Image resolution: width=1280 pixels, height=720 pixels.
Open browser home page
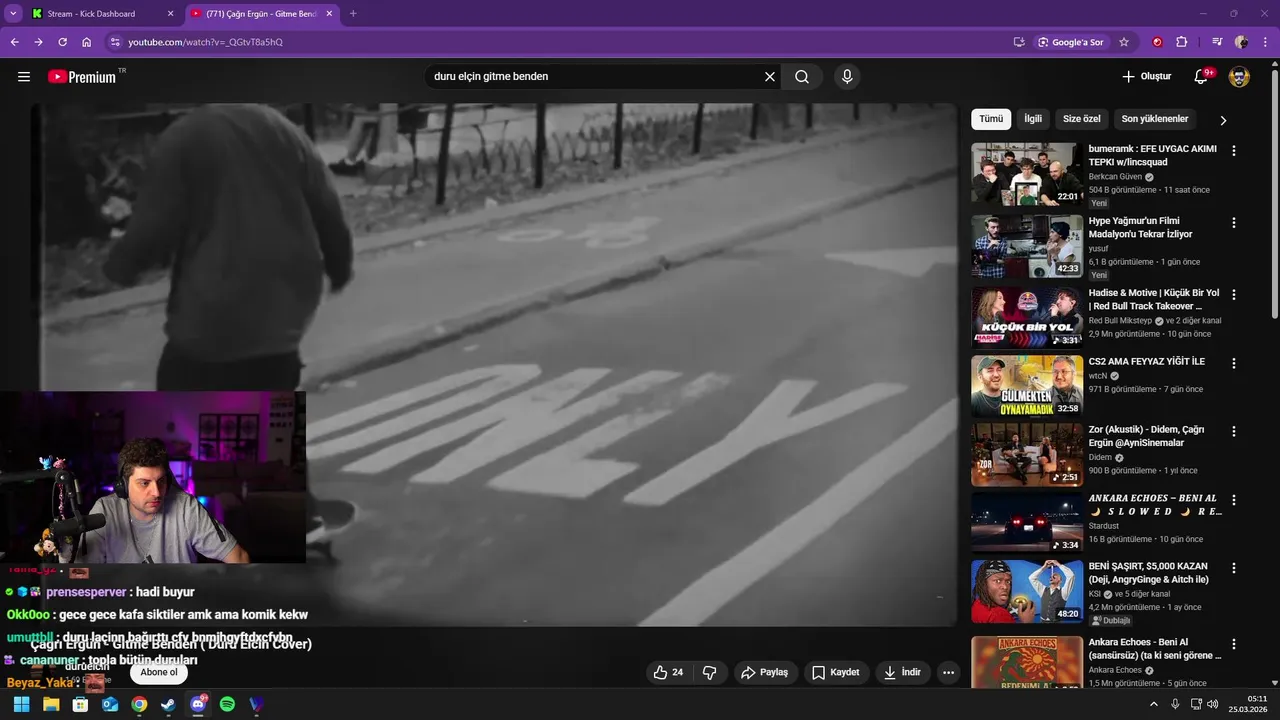tap(87, 42)
